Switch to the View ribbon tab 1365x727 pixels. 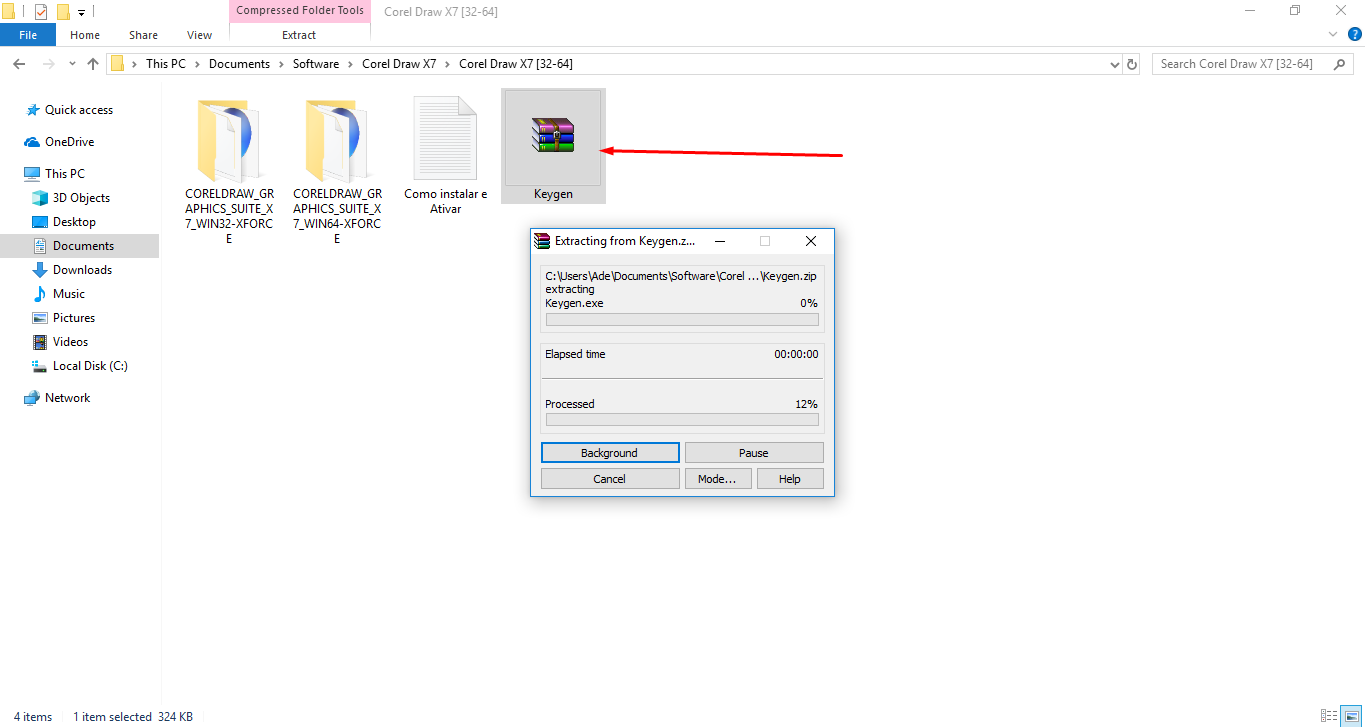coord(200,35)
